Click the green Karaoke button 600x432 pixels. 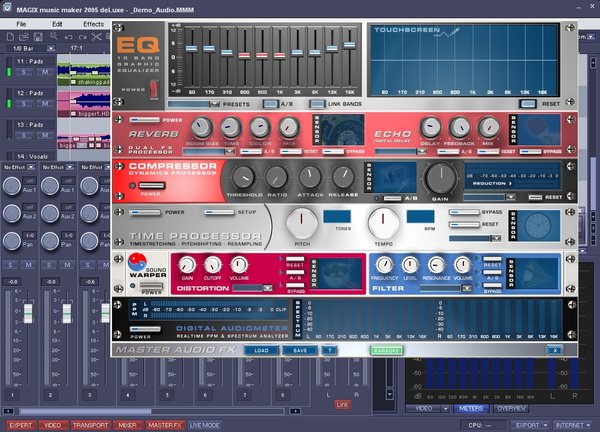tap(386, 350)
